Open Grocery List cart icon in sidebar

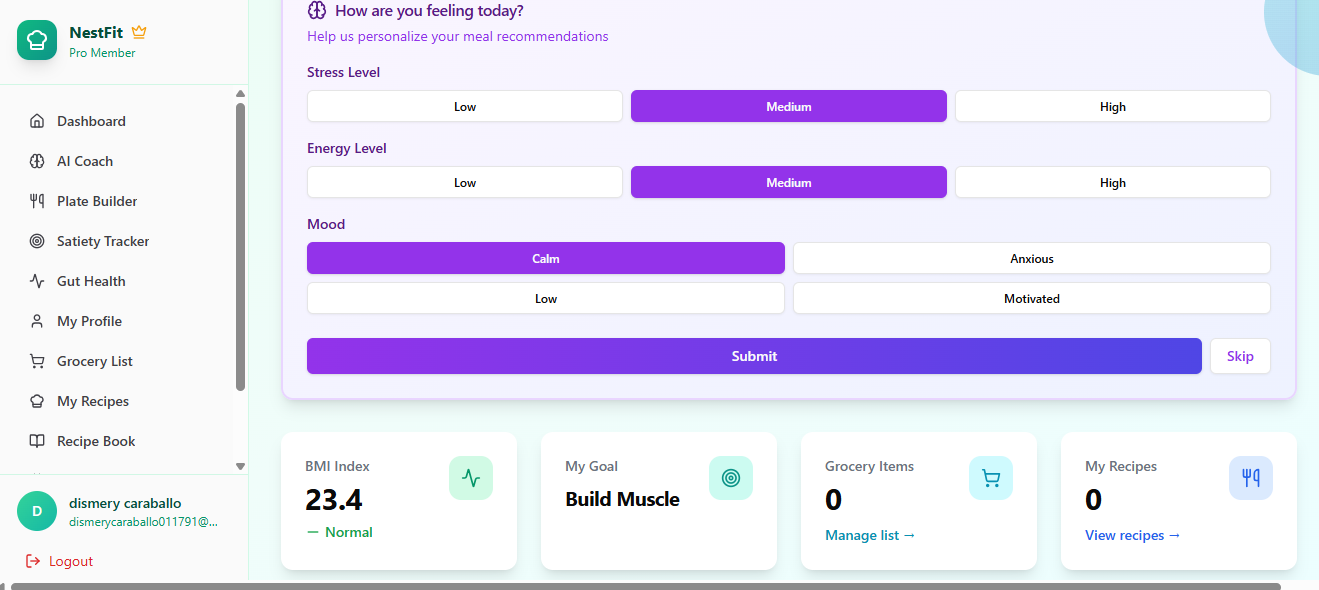tap(35, 361)
